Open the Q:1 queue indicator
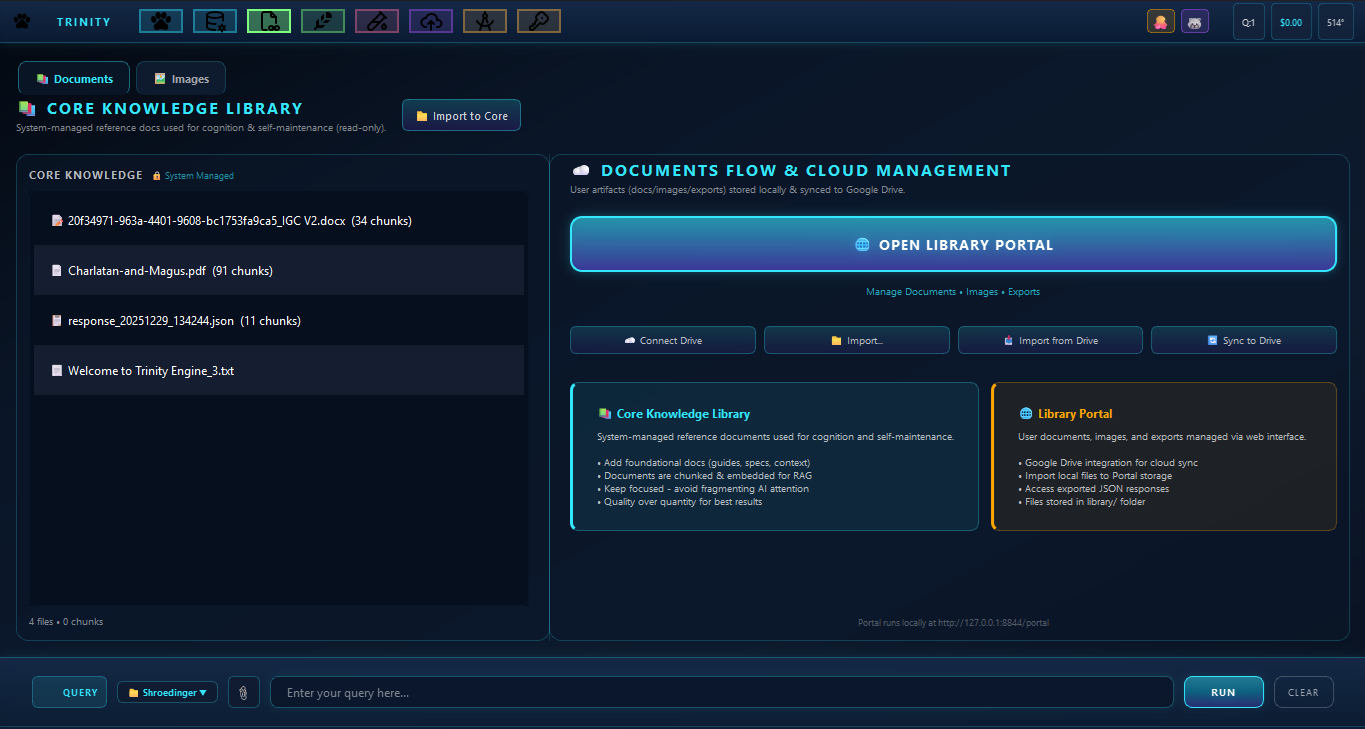Image resolution: width=1365 pixels, height=729 pixels. (x=1248, y=20)
